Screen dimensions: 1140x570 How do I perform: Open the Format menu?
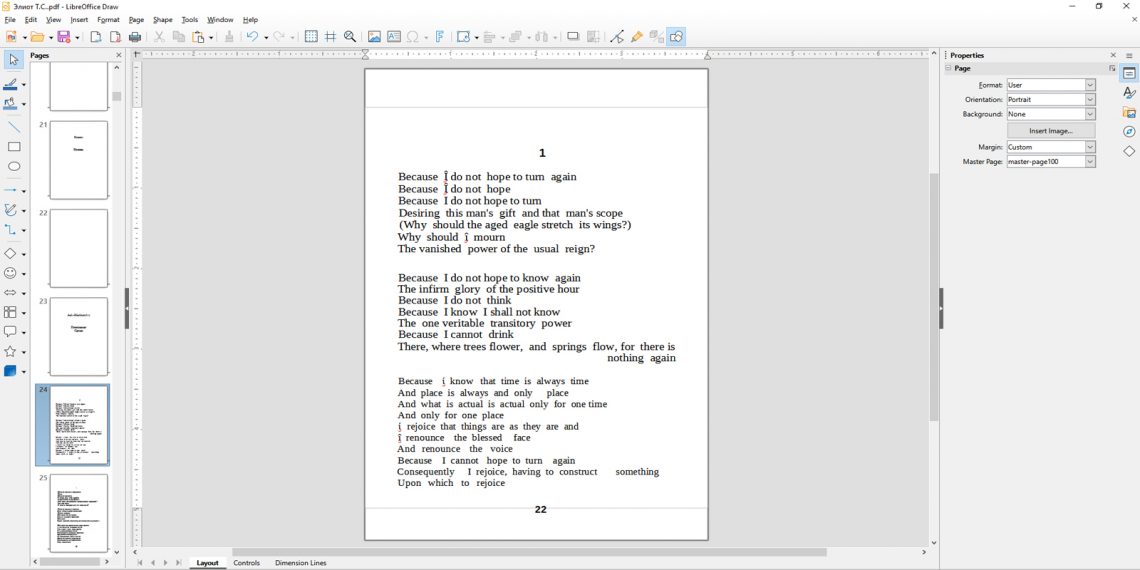[x=108, y=20]
